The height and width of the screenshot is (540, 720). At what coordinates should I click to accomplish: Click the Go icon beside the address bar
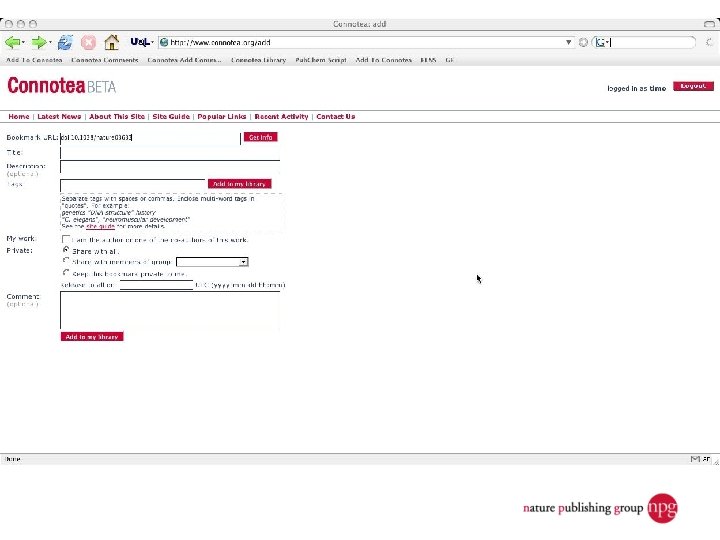pyautogui.click(x=583, y=43)
